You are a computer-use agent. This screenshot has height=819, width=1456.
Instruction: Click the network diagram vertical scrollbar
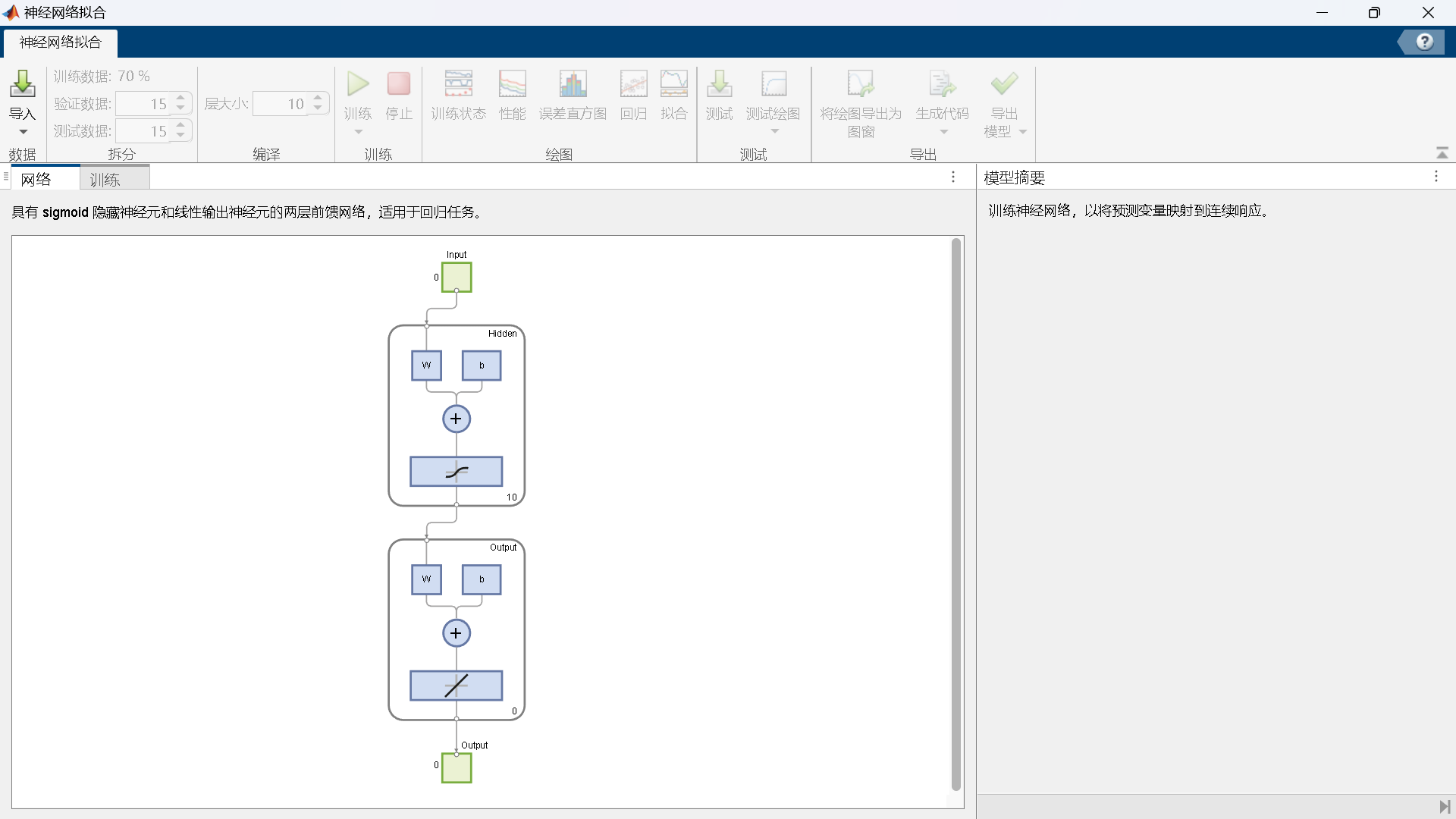click(x=955, y=516)
